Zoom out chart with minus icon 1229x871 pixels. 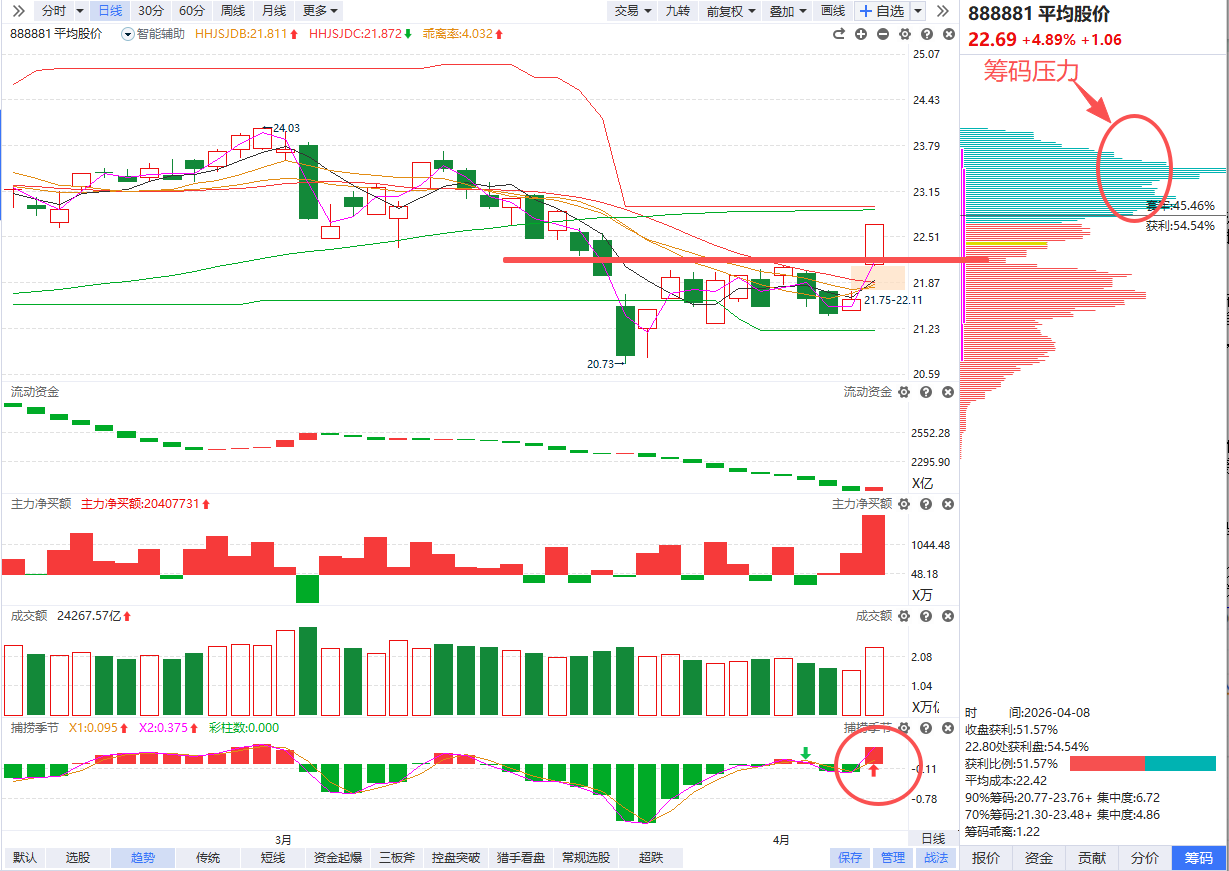(883, 34)
